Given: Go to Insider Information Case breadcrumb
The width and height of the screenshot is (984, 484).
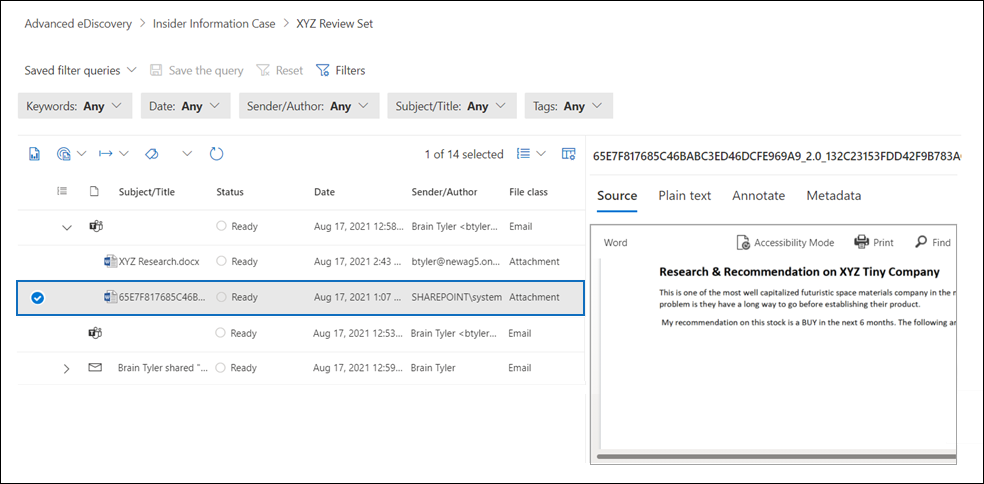Looking at the screenshot, I should click(214, 24).
